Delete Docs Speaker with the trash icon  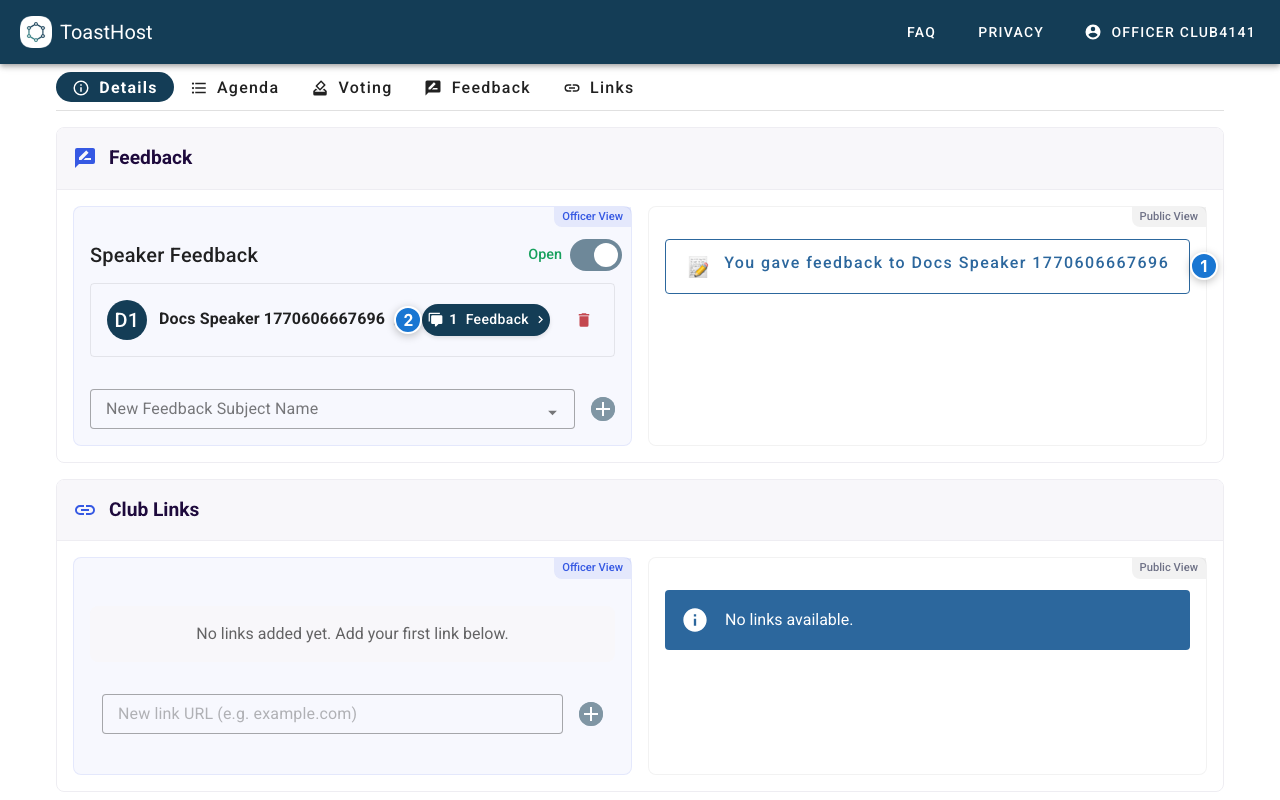pos(584,319)
